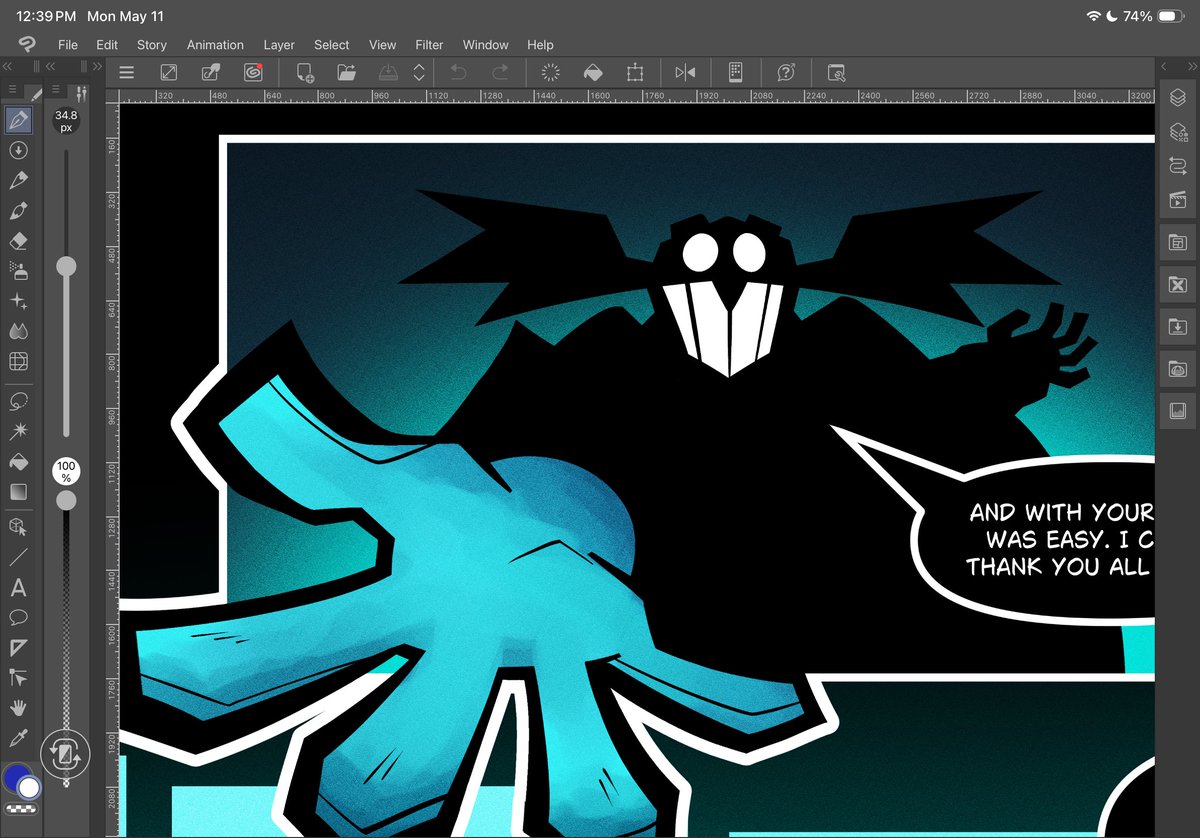The image size is (1200, 838).
Task: Select the white sub color swatch
Action: point(29,788)
